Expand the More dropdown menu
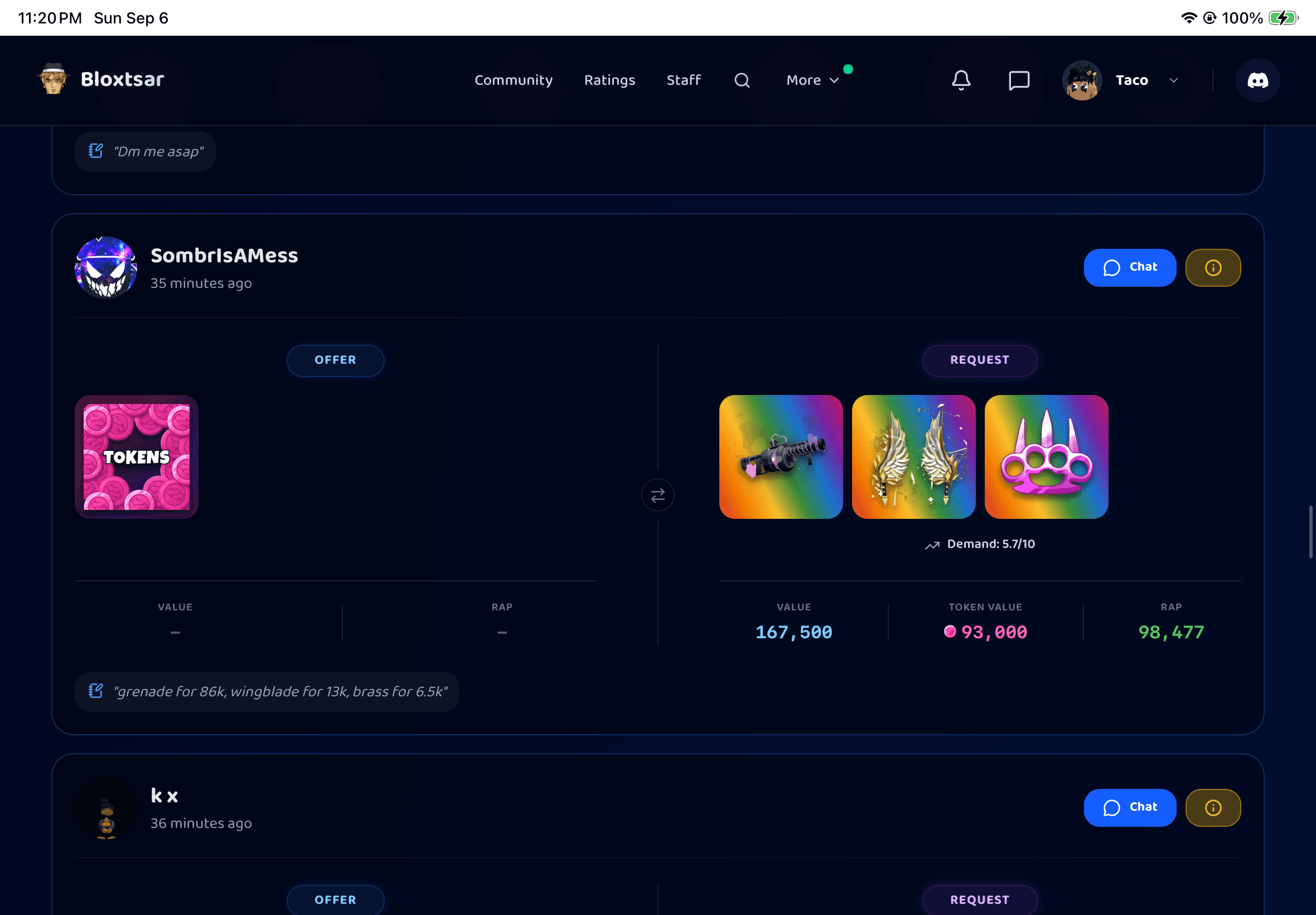 812,80
